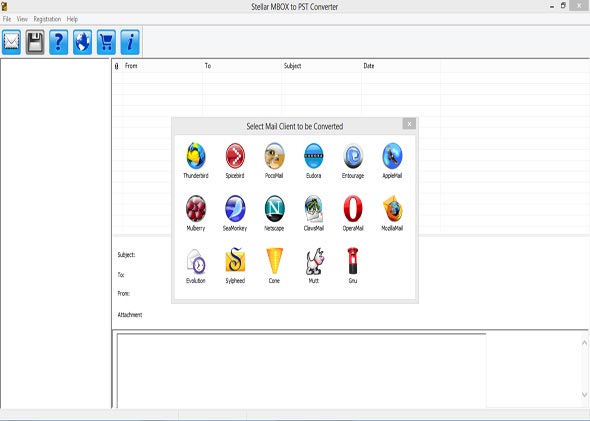Select the MozillaMail client icon
590x421 pixels.
[x=392, y=208]
